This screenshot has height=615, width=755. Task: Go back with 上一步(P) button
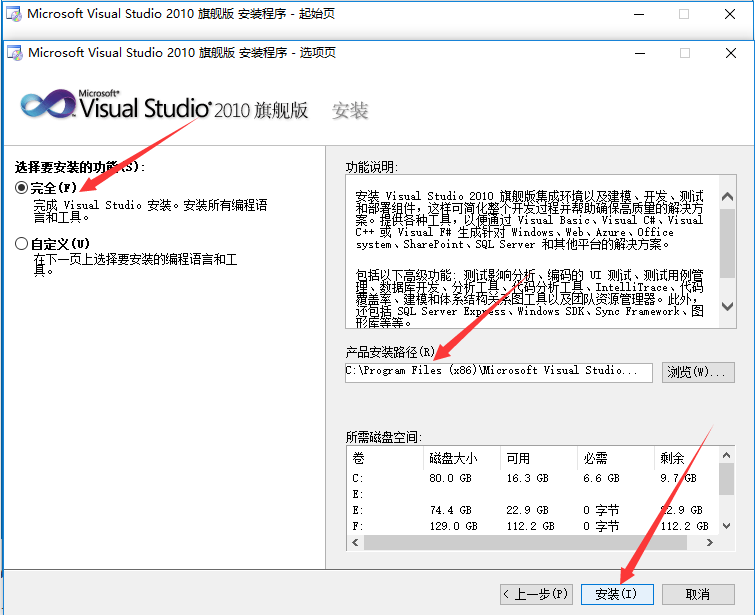click(535, 594)
